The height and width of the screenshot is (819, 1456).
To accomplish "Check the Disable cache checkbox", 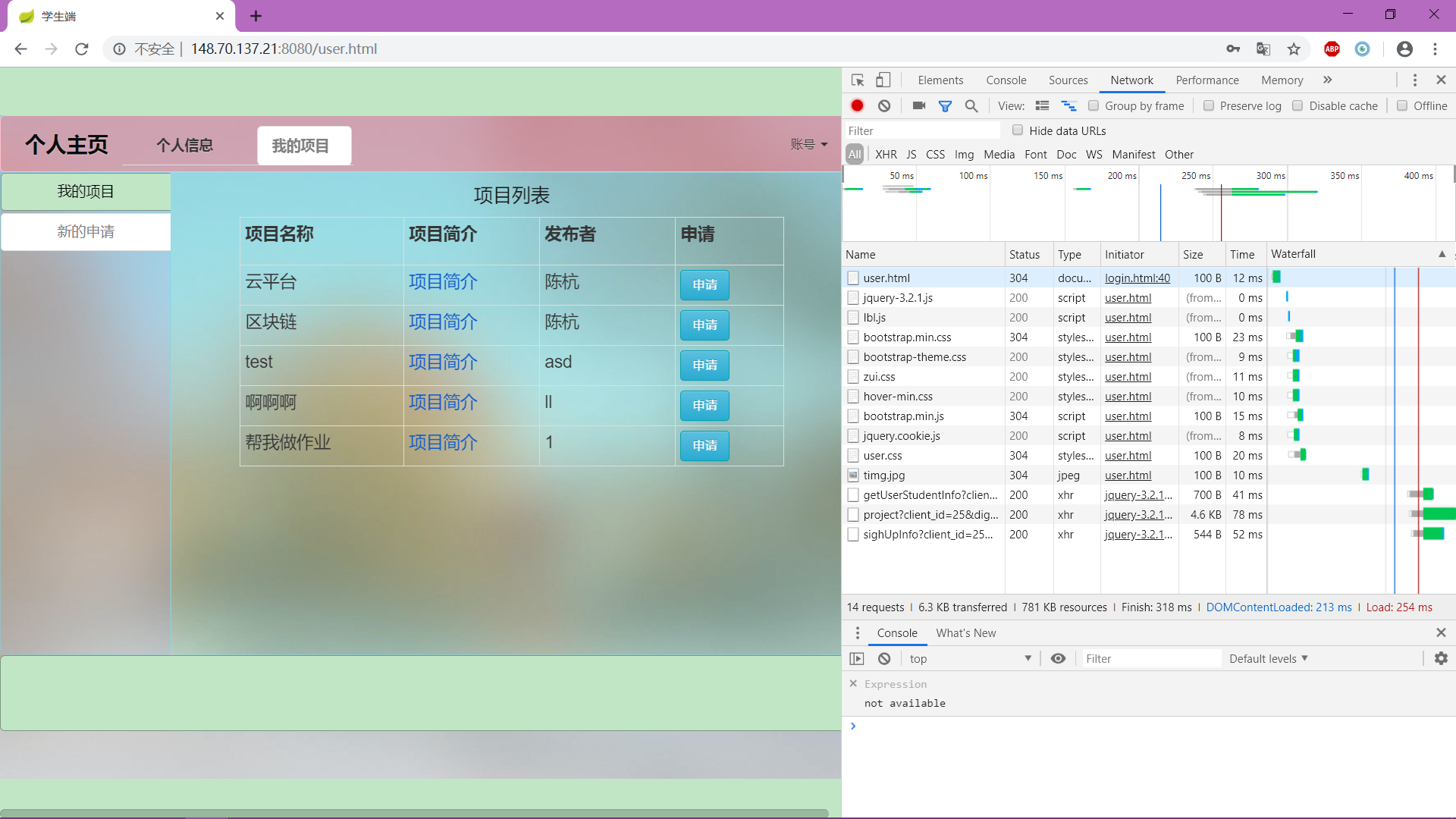I will [1298, 106].
